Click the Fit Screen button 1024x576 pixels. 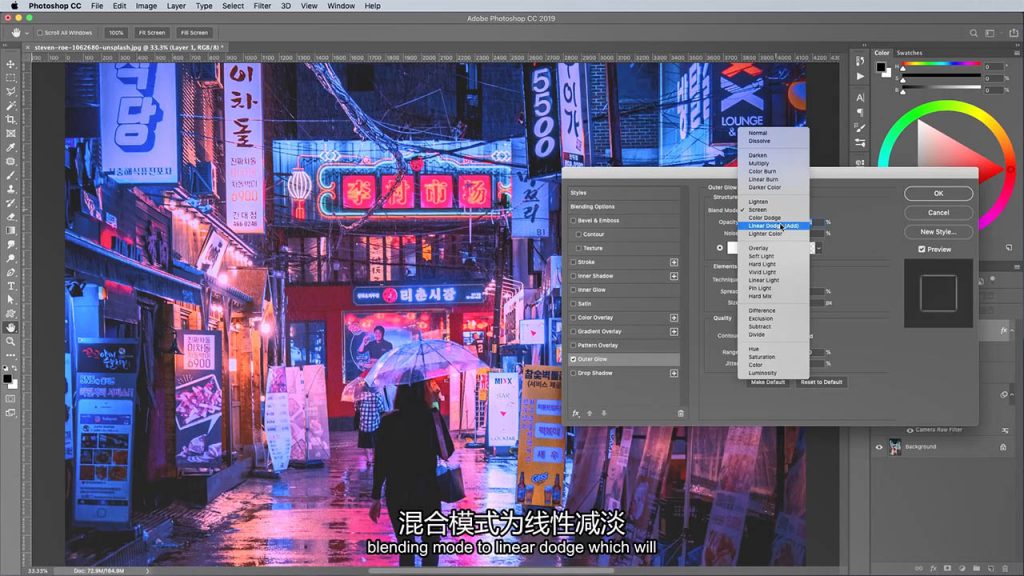[x=152, y=33]
